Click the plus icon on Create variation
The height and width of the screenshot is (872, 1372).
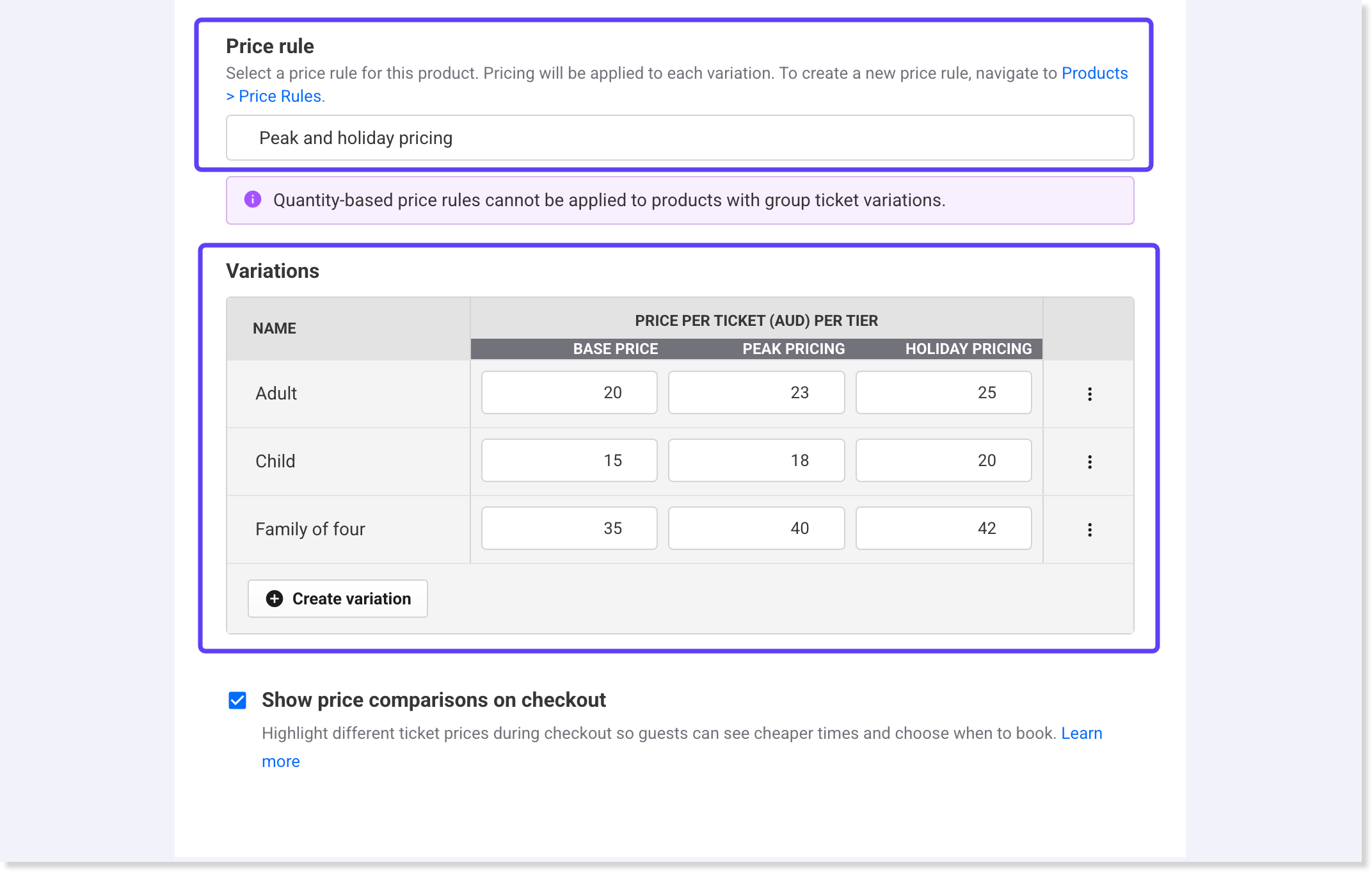click(275, 599)
